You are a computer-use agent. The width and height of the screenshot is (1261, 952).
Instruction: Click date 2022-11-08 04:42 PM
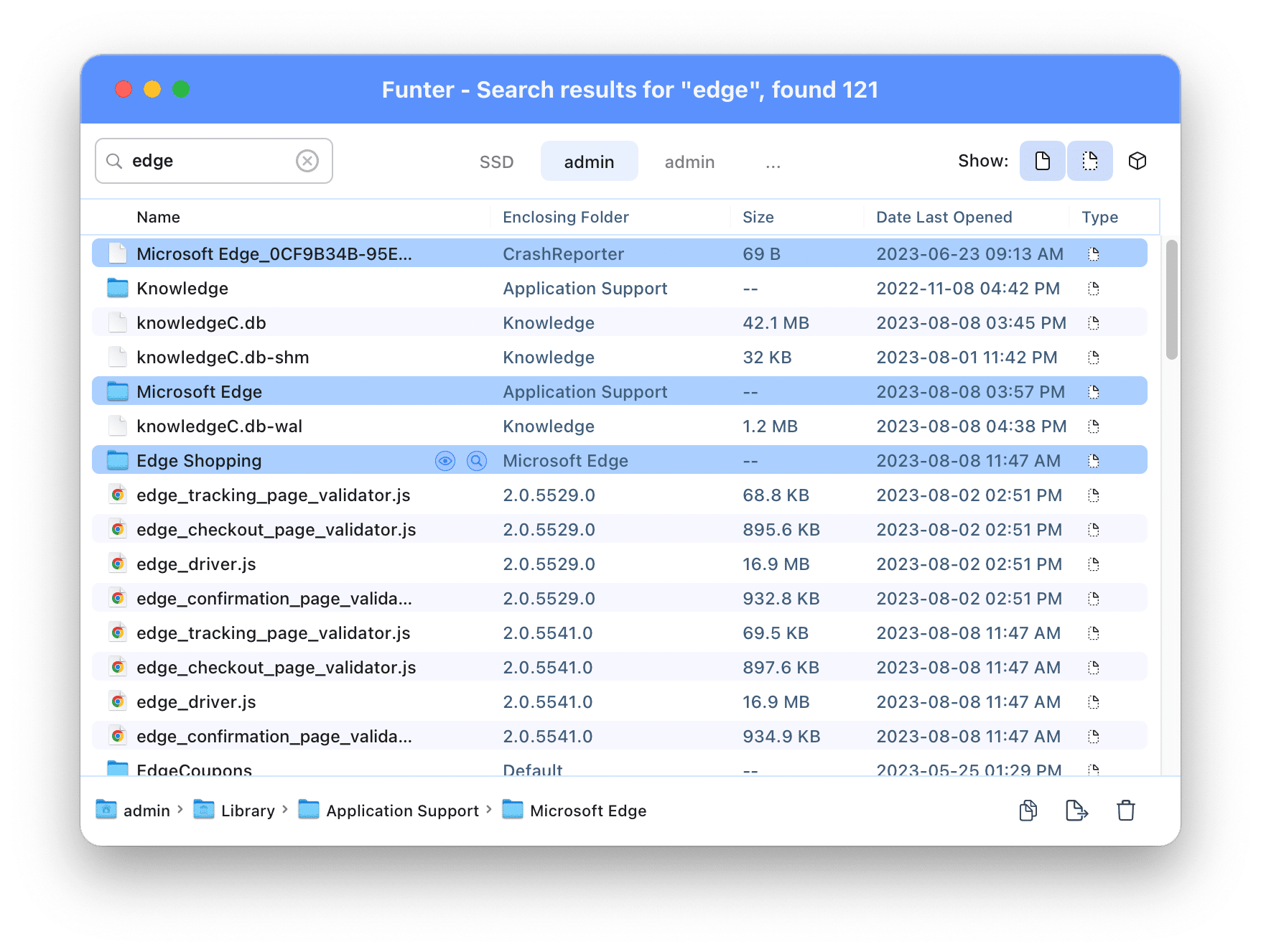pos(968,289)
